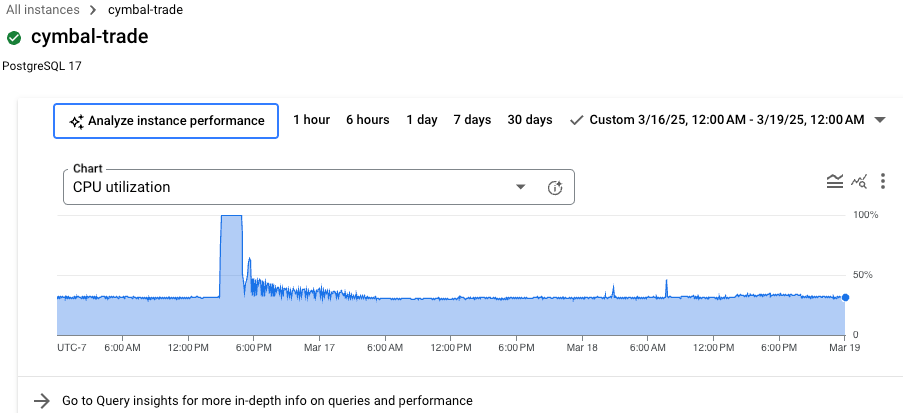Click the checkmark next to Custom range
This screenshot has height=413, width=903.
576,120
